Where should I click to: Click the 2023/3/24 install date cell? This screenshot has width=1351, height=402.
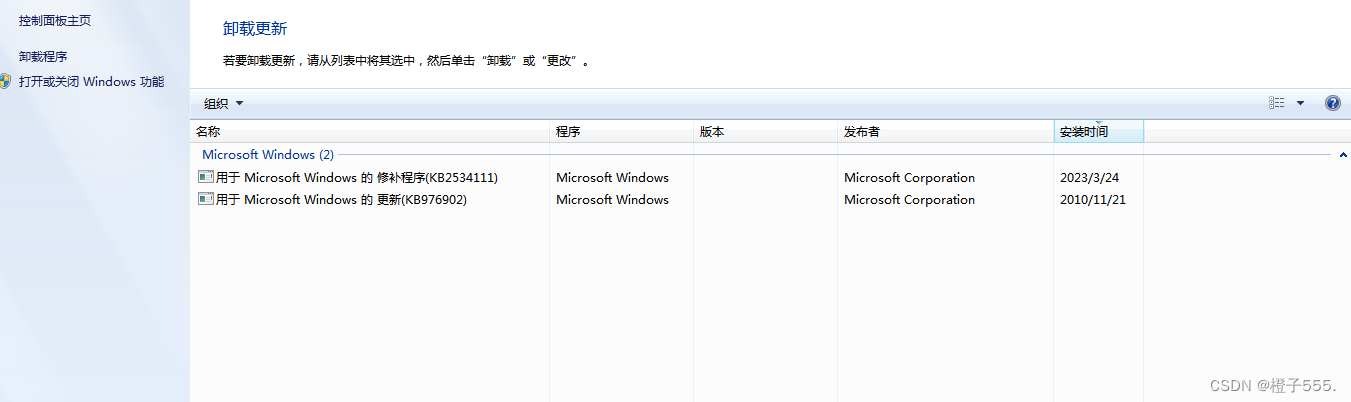1089,178
